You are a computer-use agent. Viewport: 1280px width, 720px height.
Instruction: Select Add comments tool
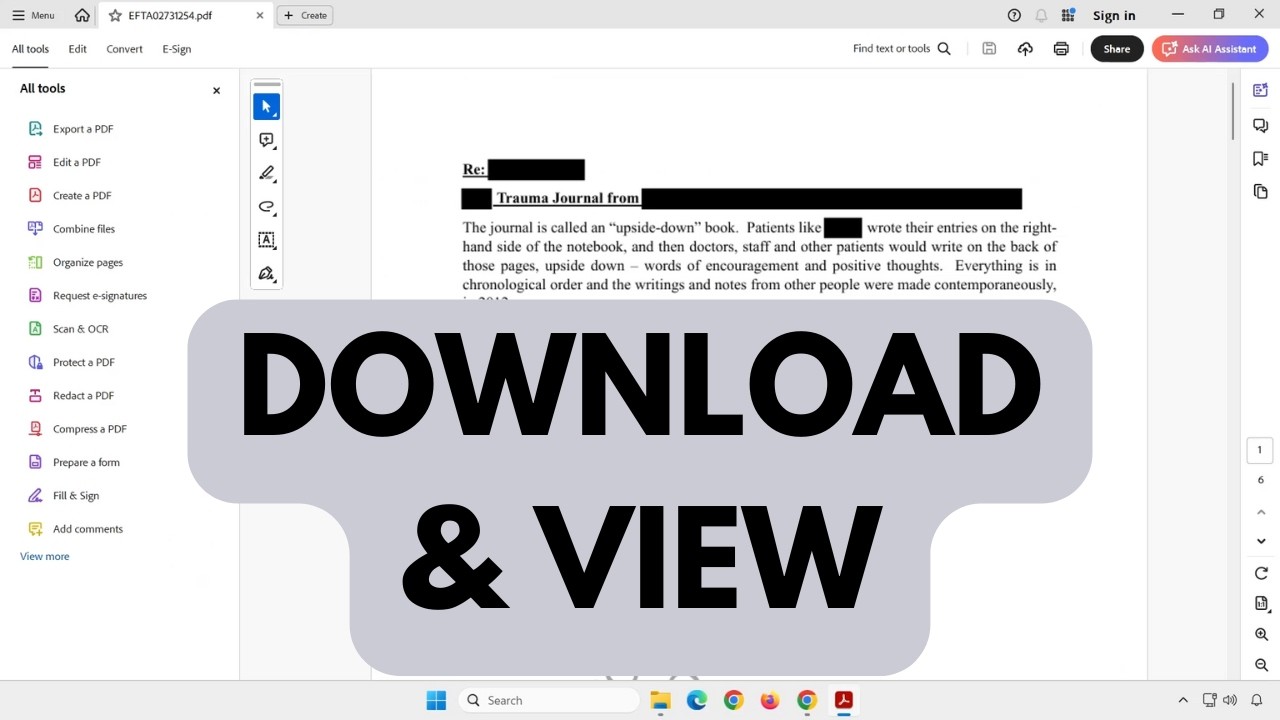[75, 529]
